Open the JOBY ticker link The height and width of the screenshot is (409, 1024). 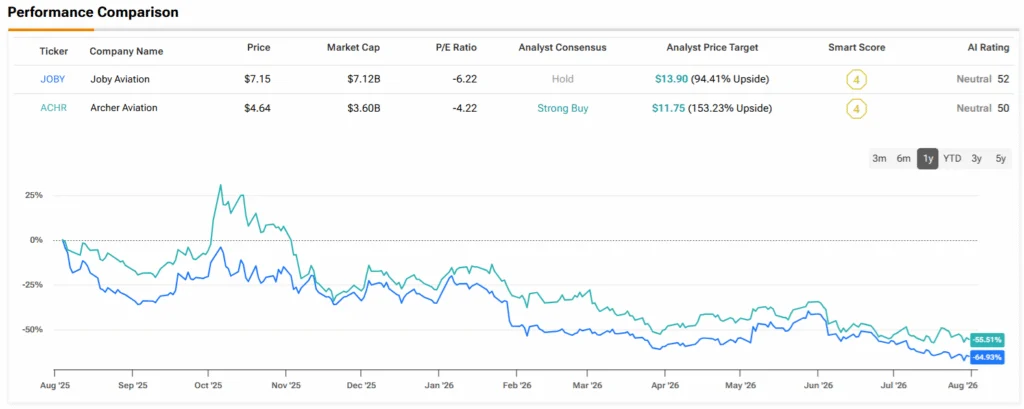[x=52, y=79]
